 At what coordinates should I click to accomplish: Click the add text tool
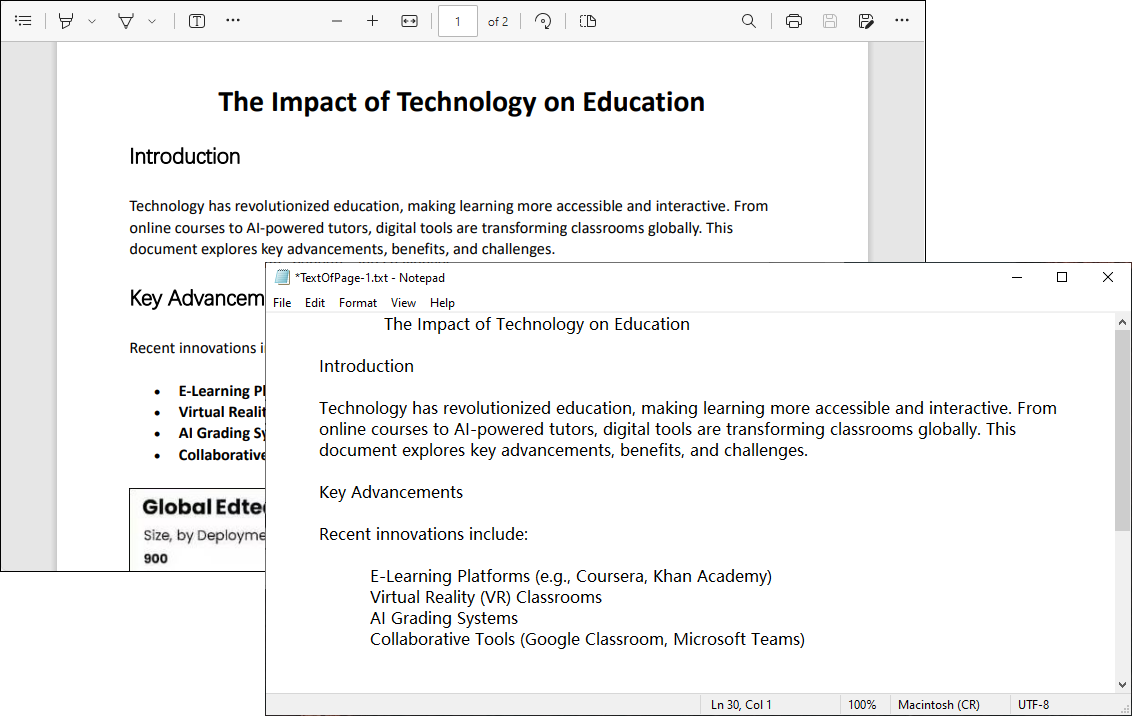coord(197,21)
